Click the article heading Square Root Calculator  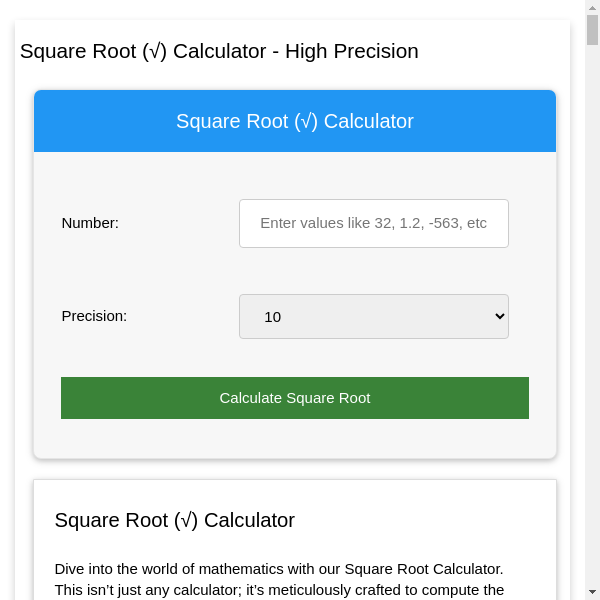click(174, 520)
